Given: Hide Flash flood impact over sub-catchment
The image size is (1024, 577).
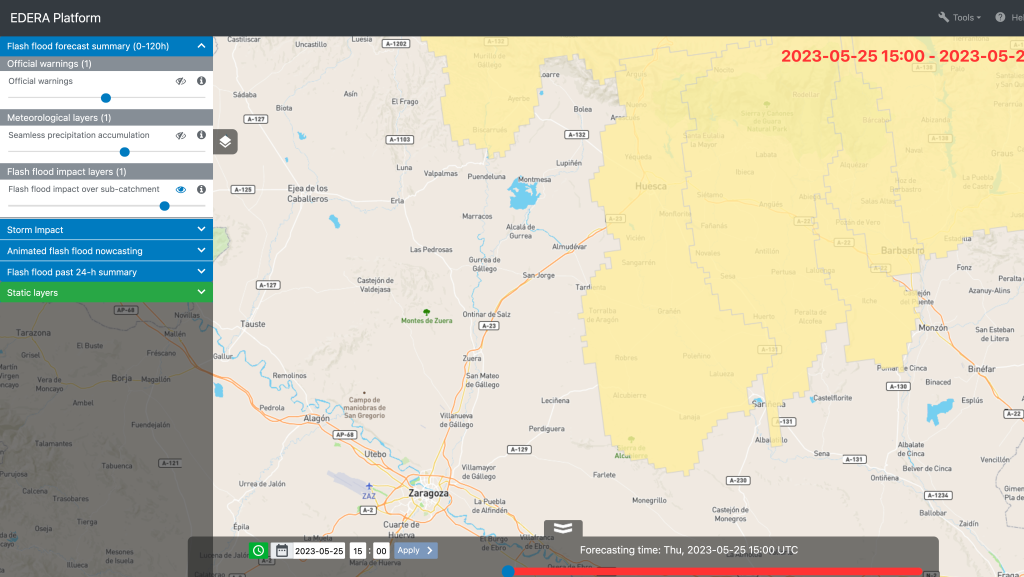Looking at the screenshot, I should pyautogui.click(x=181, y=189).
